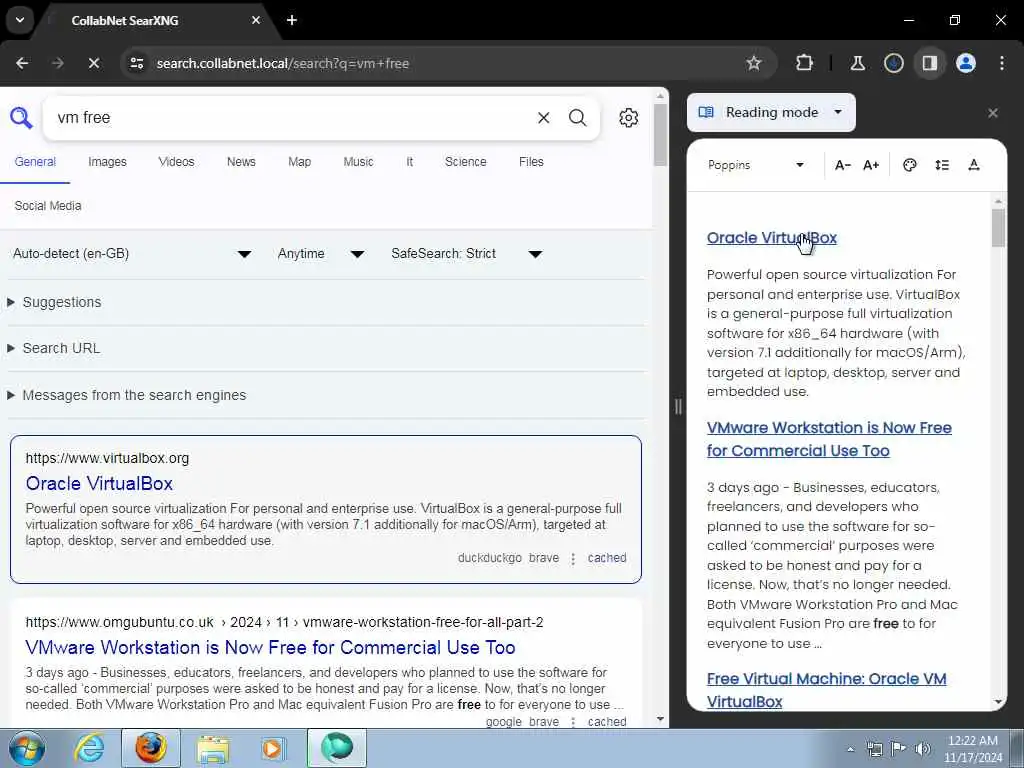The width and height of the screenshot is (1024, 768).
Task: Click the volume speaker tray icon
Action: (x=922, y=749)
